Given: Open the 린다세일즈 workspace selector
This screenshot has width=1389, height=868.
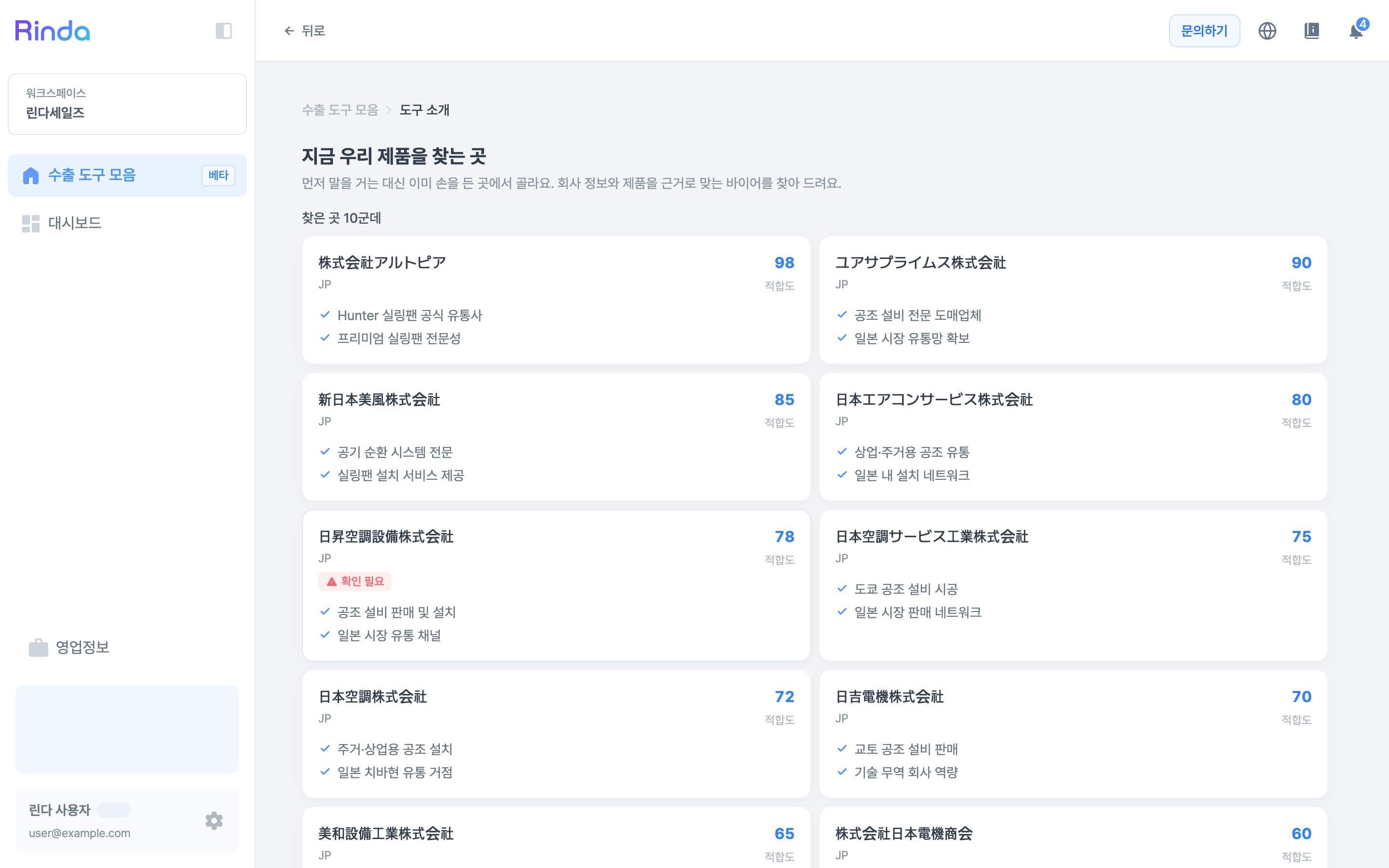Looking at the screenshot, I should tap(127, 104).
